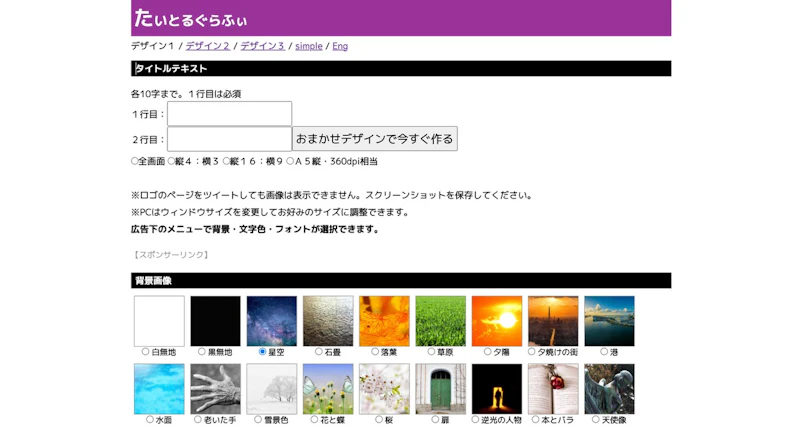The width and height of the screenshot is (800, 432).
Task: Focus the ２行目 text input field
Action: click(x=230, y=139)
